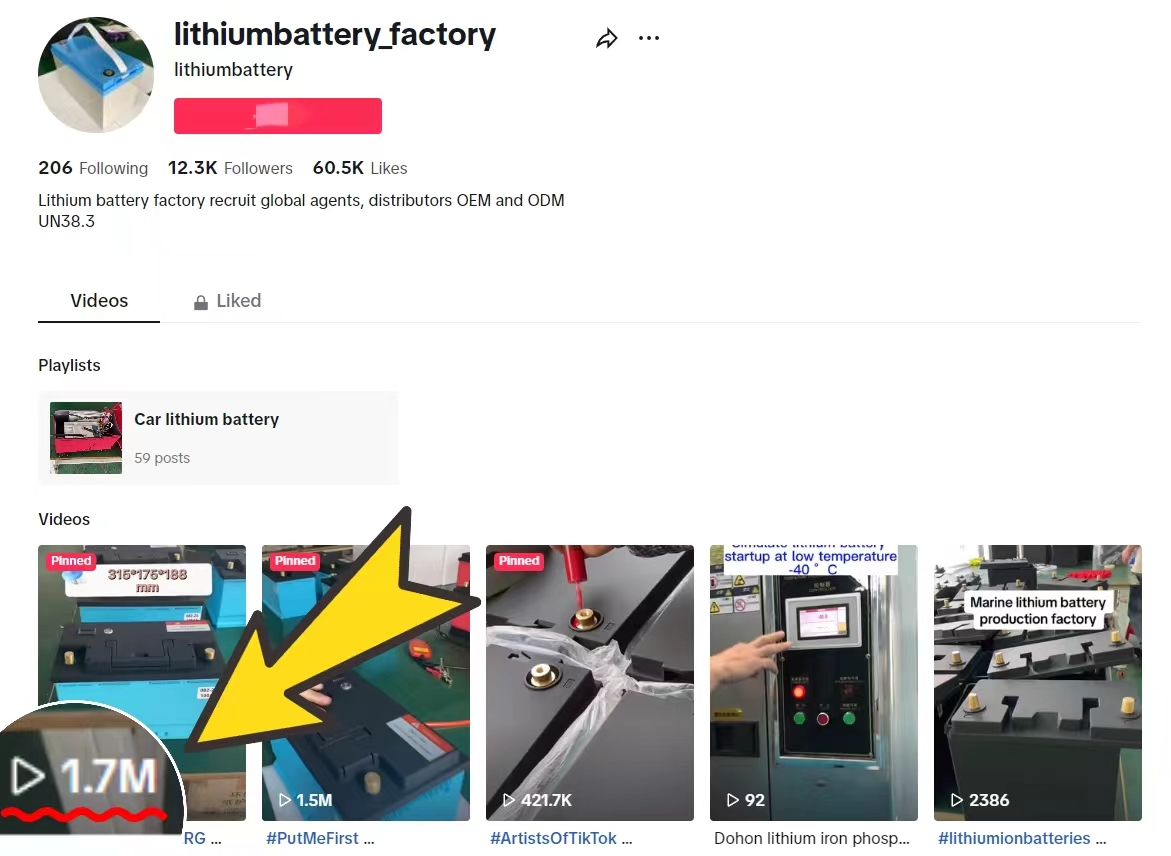The width and height of the screenshot is (1171, 856).
Task: Open the Car lithium battery playlist
Action: tap(218, 438)
